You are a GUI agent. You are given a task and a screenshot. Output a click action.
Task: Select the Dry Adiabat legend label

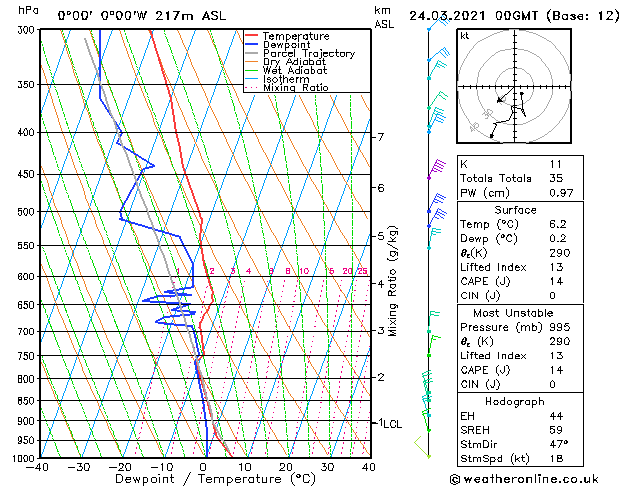coord(294,62)
